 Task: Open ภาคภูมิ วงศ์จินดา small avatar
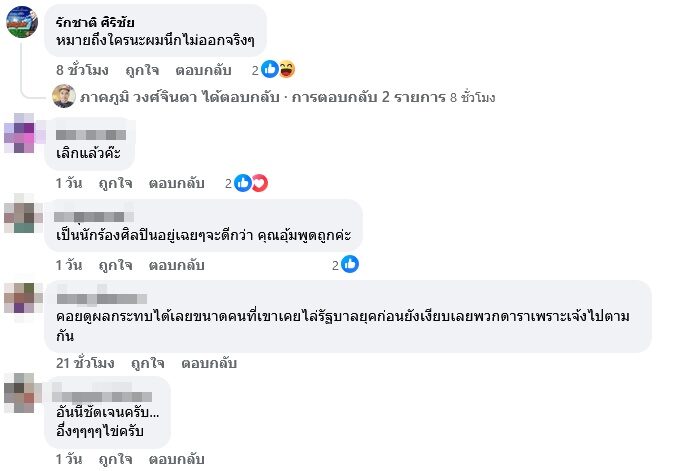coord(65,97)
